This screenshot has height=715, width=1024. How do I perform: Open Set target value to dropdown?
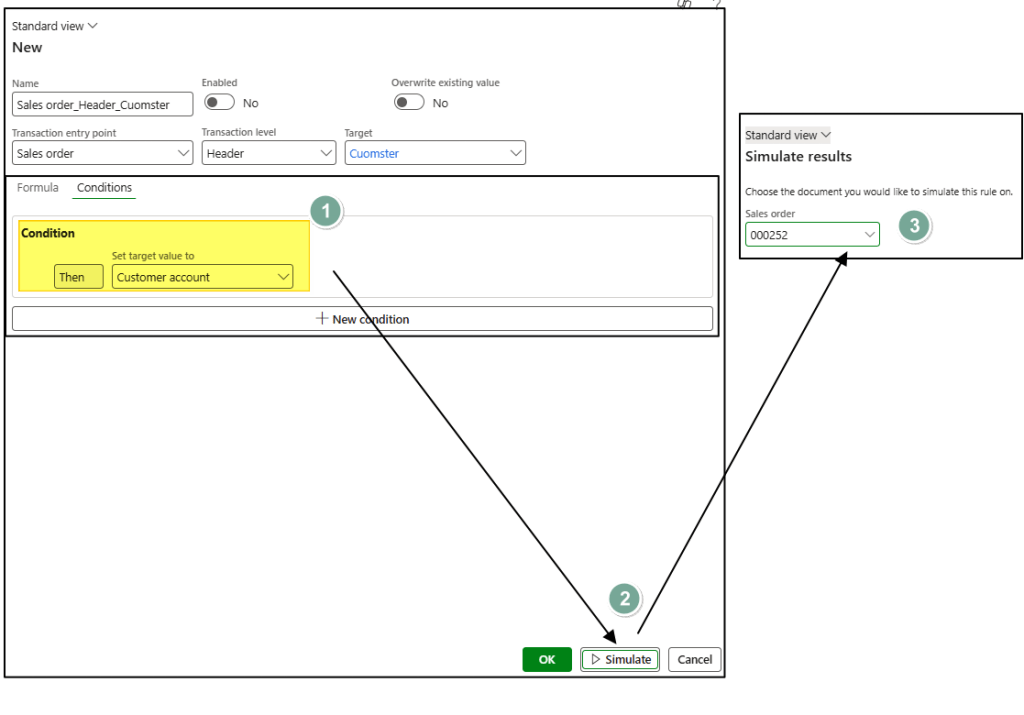coord(202,277)
